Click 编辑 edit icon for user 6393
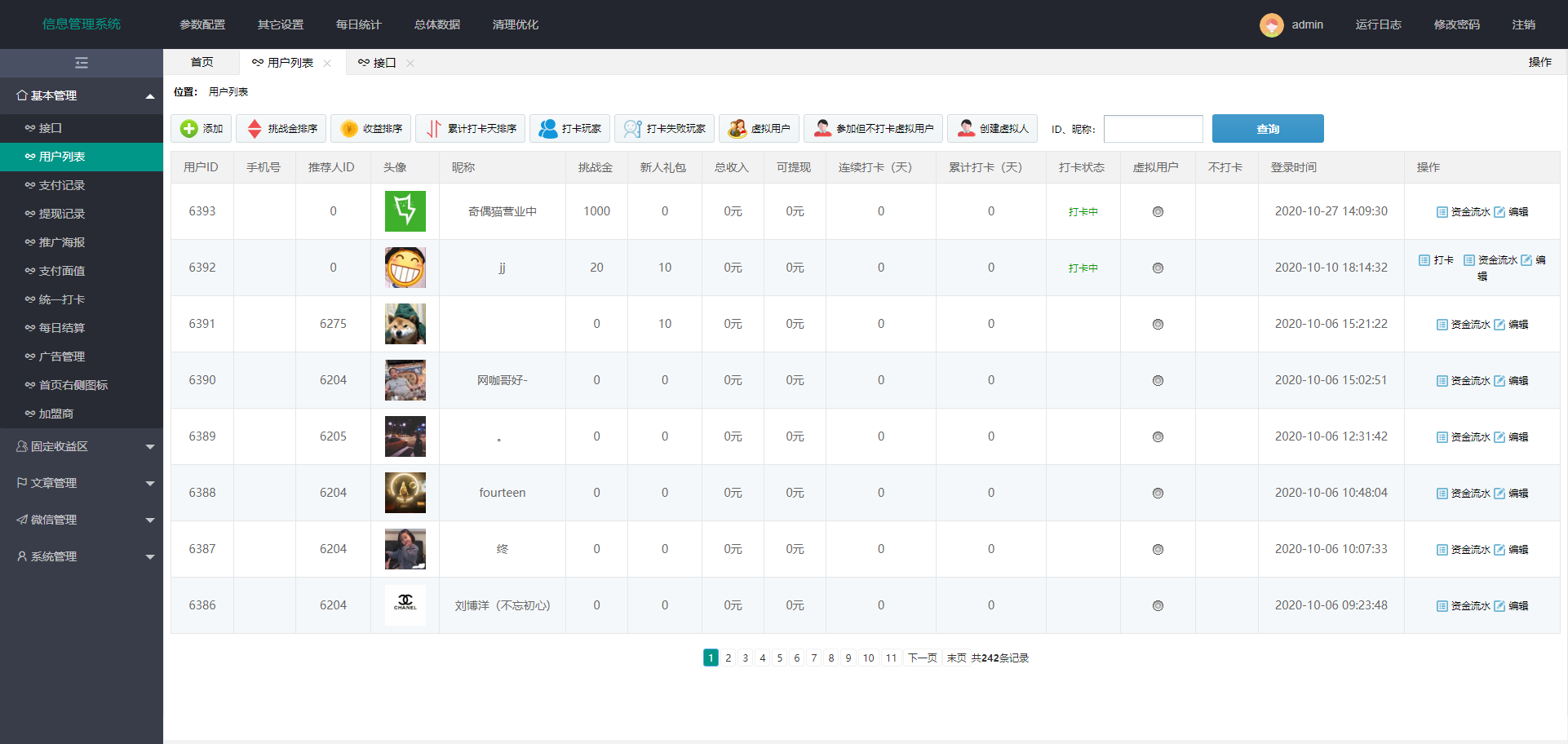Image resolution: width=1568 pixels, height=744 pixels. 1499,212
